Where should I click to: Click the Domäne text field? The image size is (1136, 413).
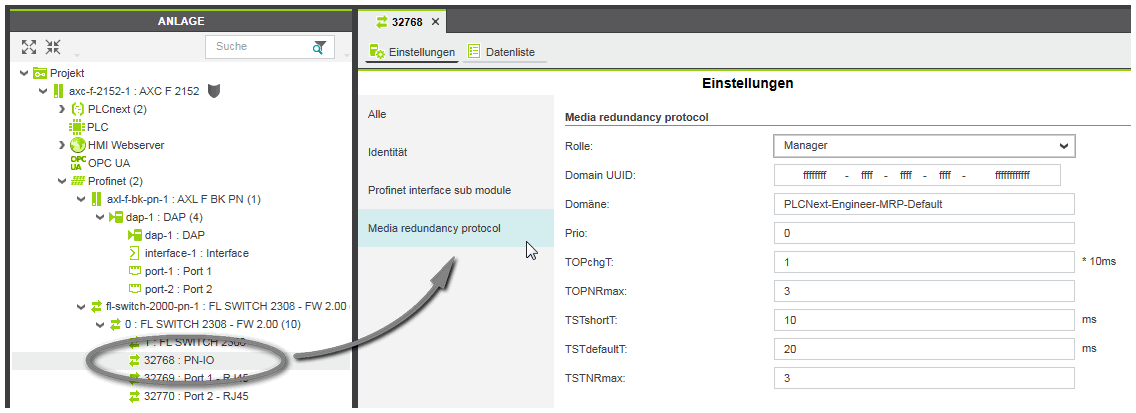click(923, 204)
